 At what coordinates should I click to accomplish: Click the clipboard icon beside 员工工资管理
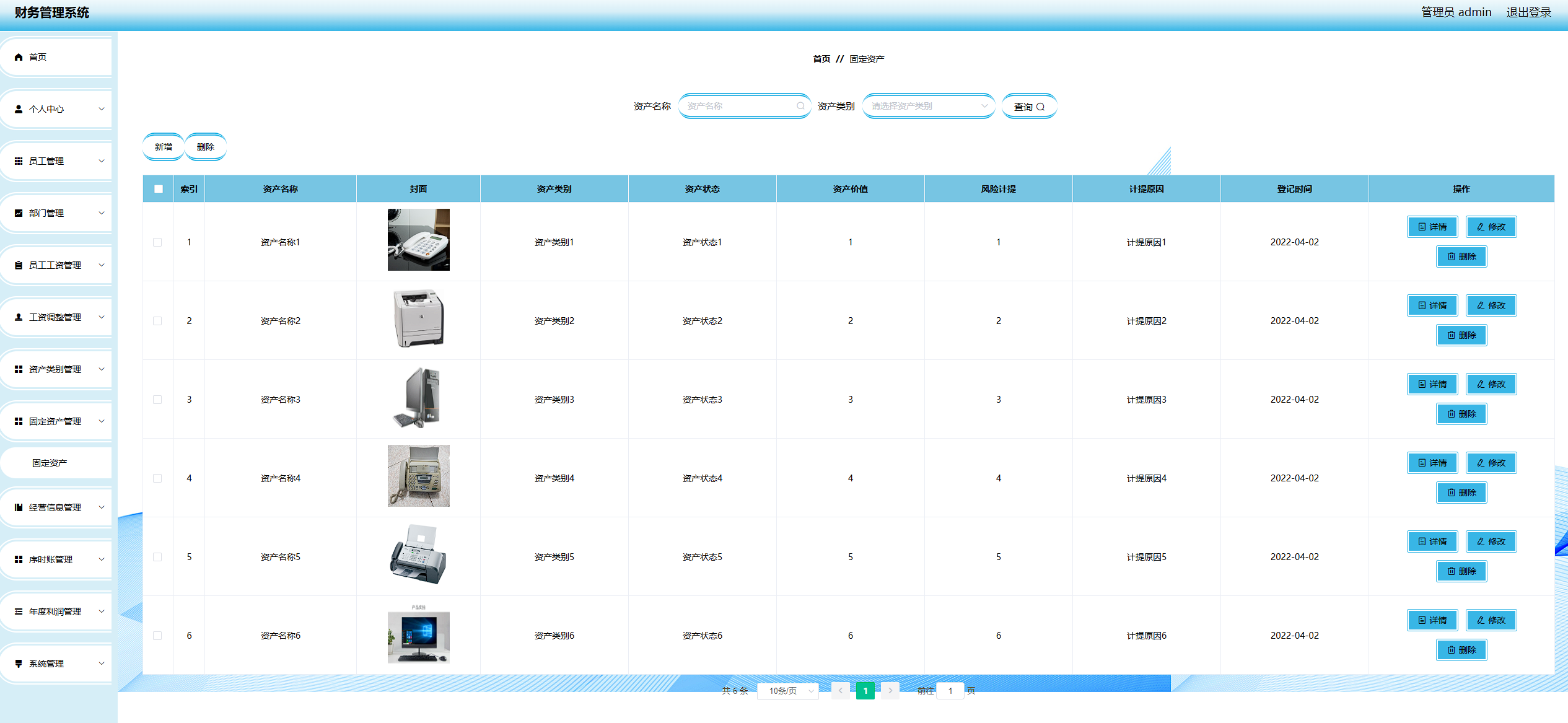(x=19, y=265)
